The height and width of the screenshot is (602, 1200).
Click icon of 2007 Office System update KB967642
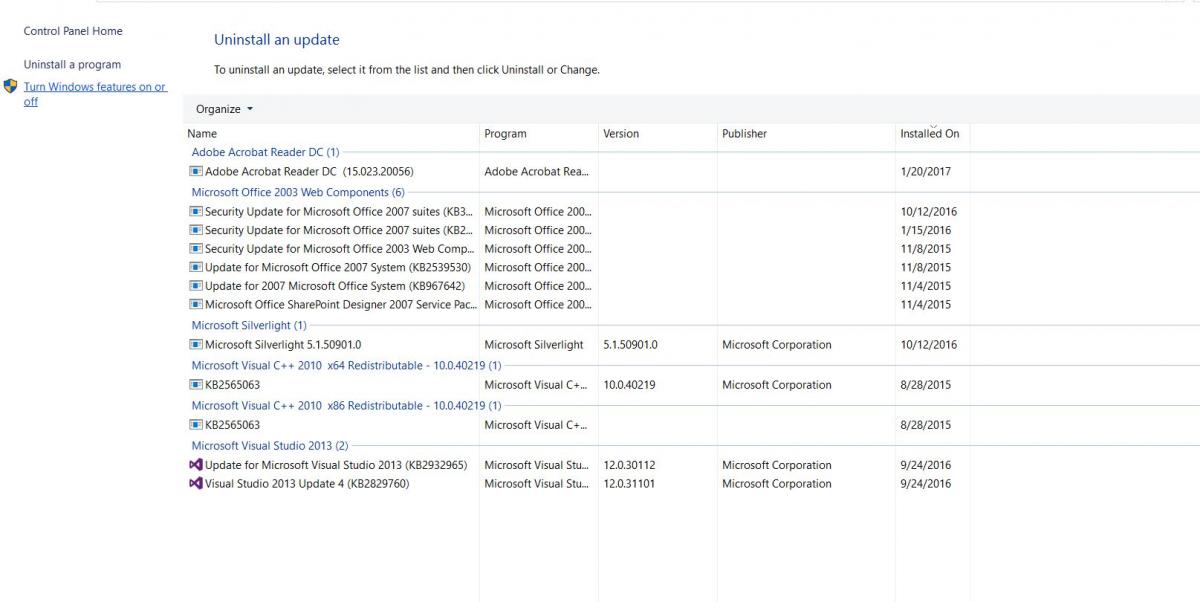coord(196,286)
